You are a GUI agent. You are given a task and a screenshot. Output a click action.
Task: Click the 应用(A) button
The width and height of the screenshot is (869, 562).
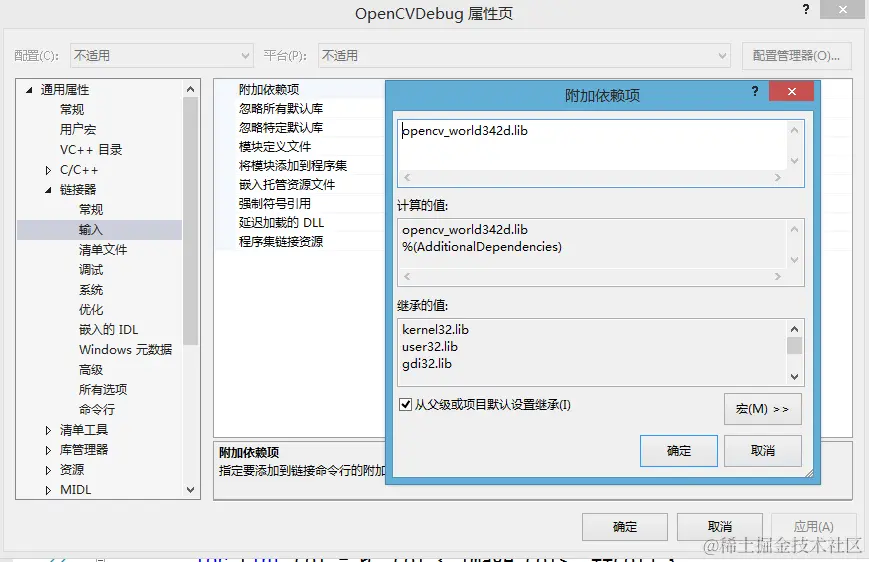pos(813,527)
